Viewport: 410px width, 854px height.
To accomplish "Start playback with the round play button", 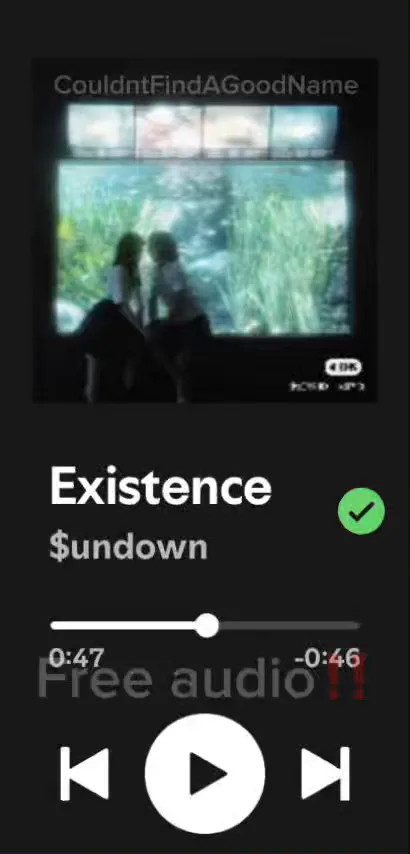I will click(205, 773).
